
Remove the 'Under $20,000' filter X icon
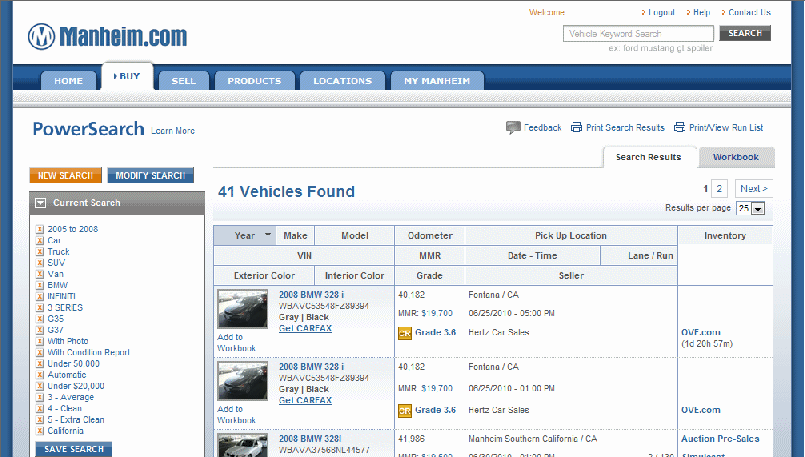coord(40,386)
